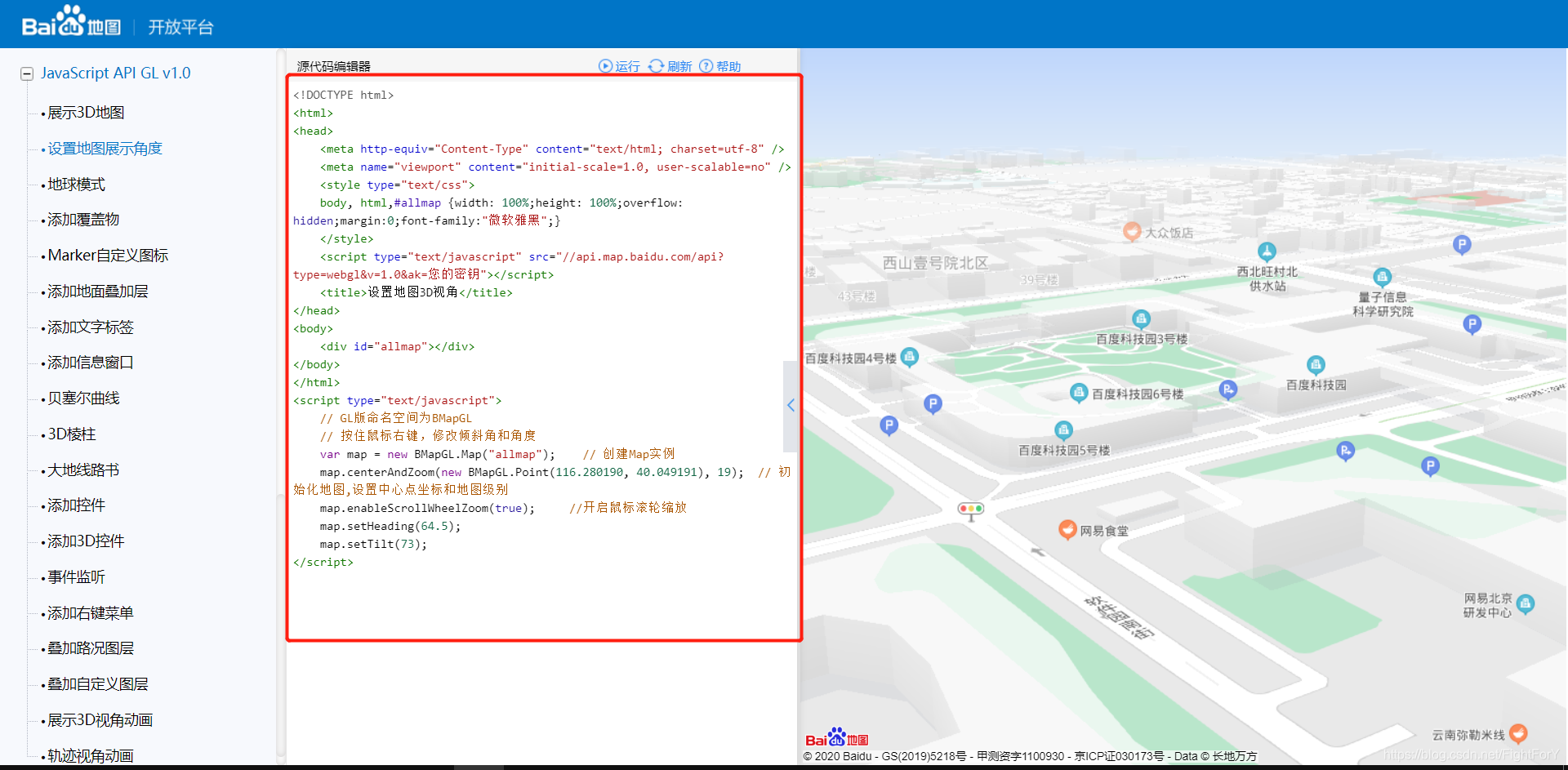Open 大地线路书 example
The image size is (1568, 770).
pyautogui.click(x=83, y=470)
